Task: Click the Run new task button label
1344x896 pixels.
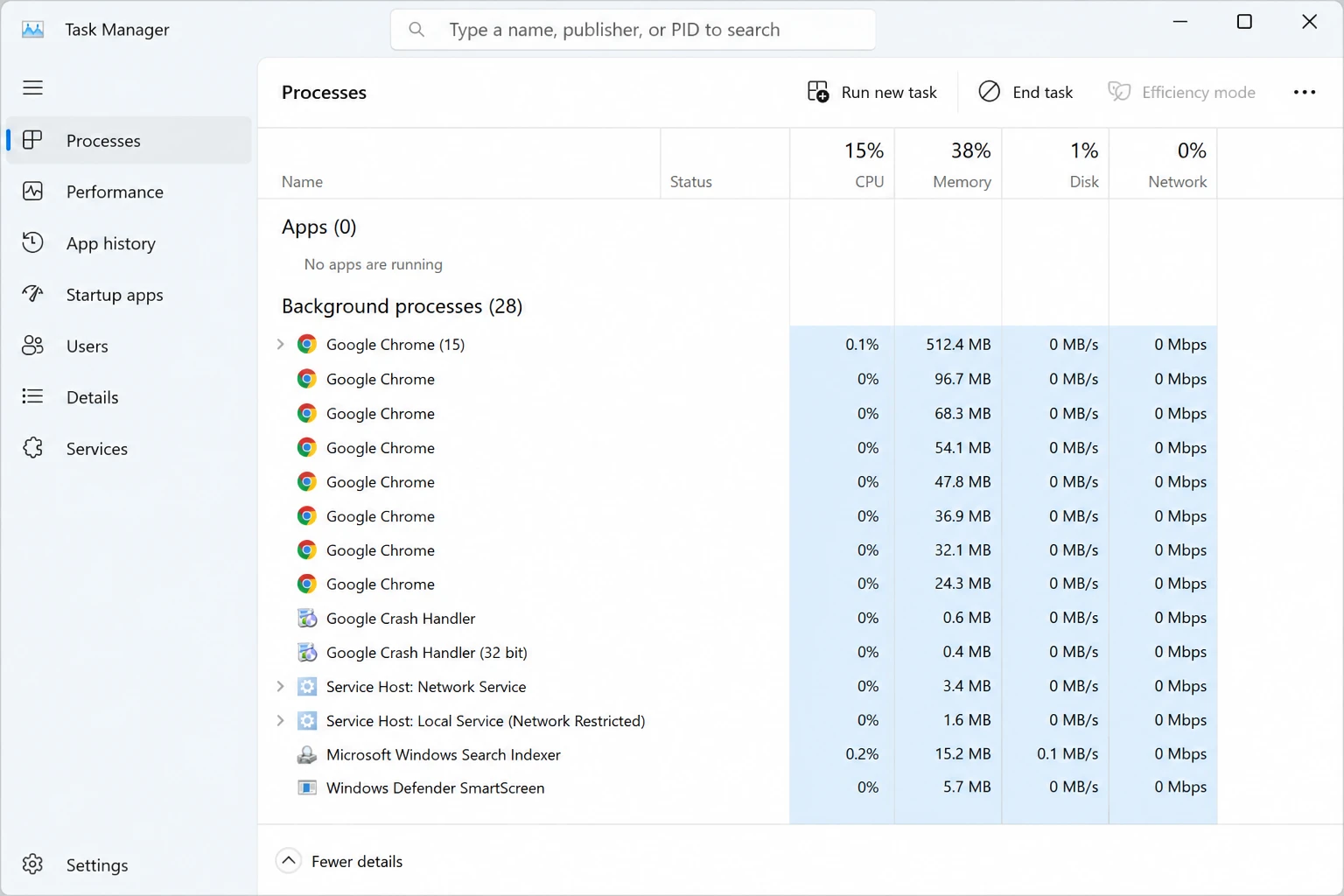Action: [888, 92]
